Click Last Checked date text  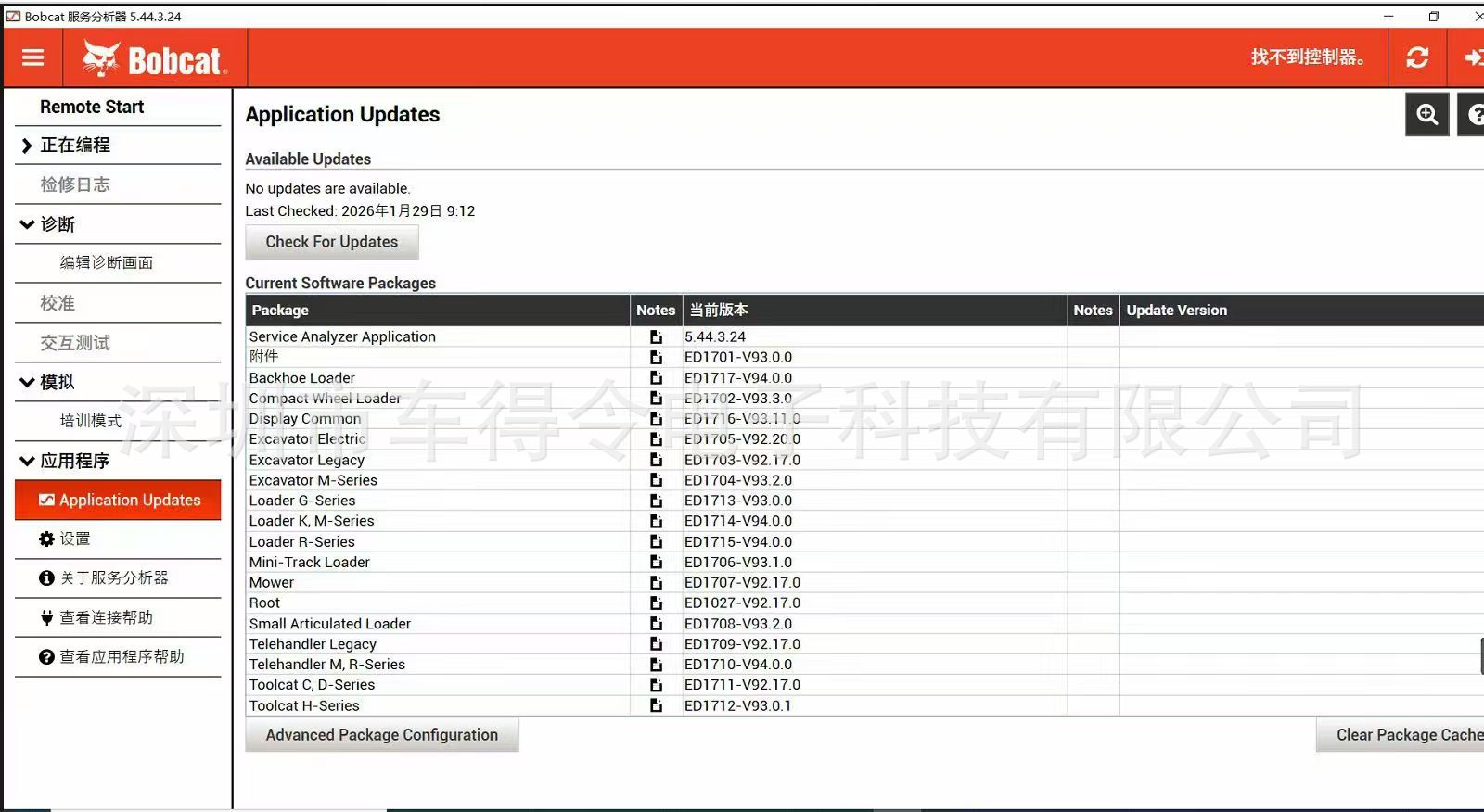pos(360,211)
